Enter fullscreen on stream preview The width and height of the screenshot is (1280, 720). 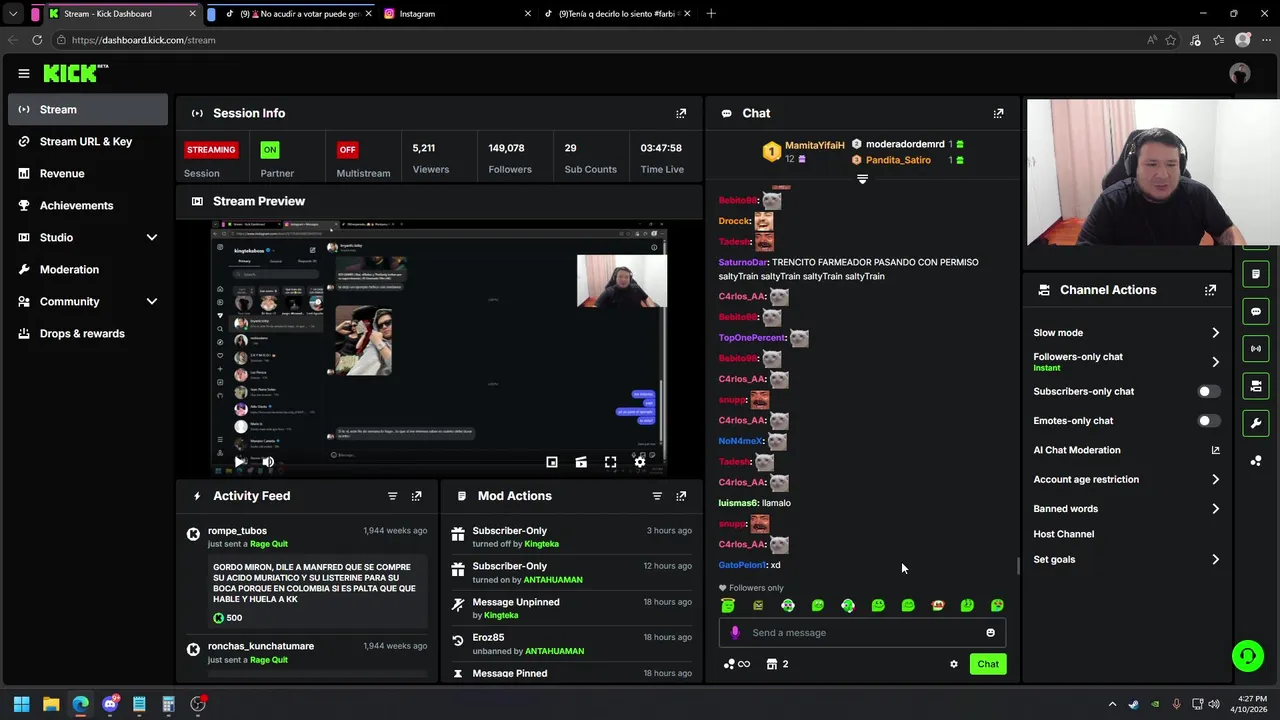point(610,462)
